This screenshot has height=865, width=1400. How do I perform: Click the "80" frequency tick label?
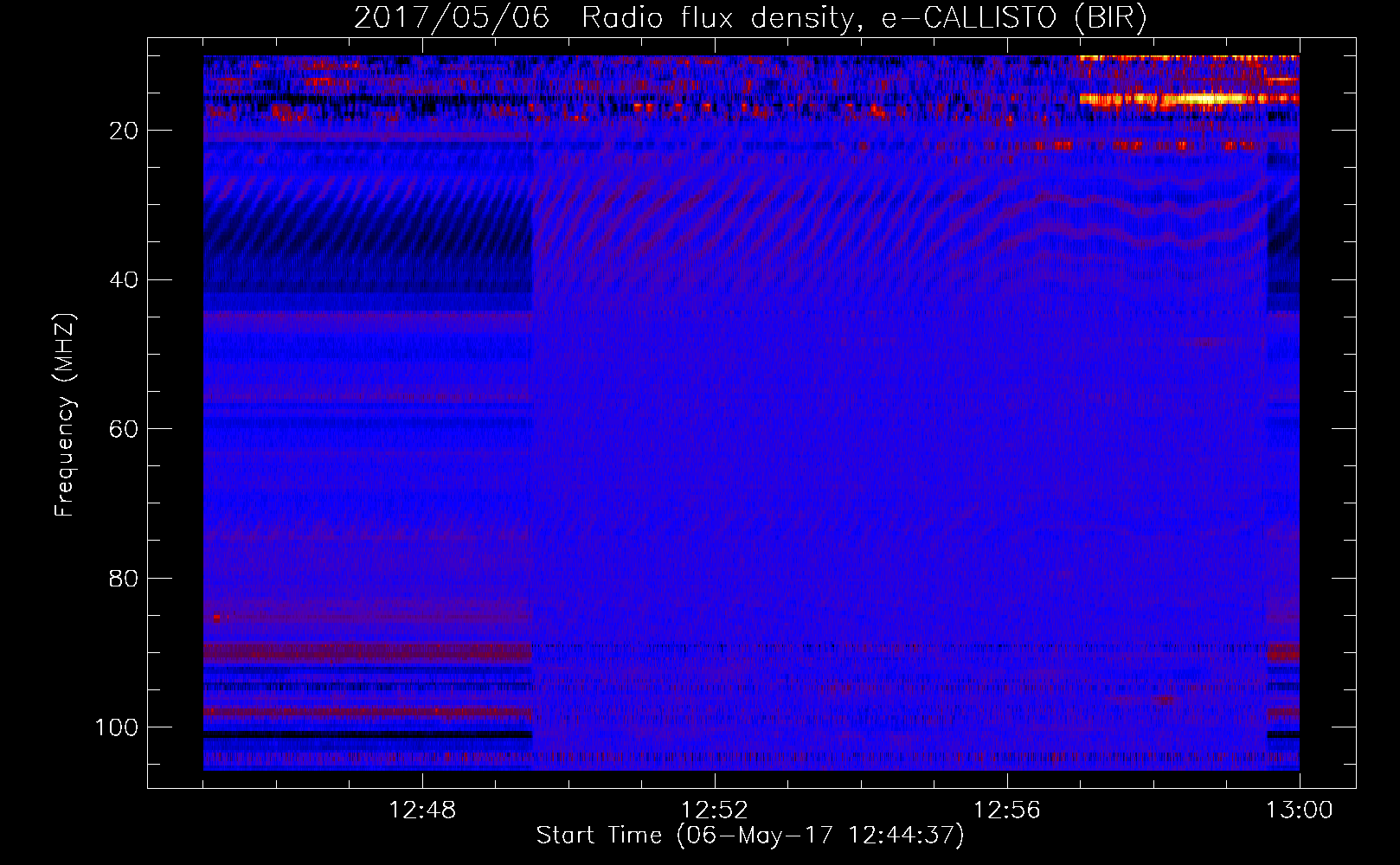[124, 578]
